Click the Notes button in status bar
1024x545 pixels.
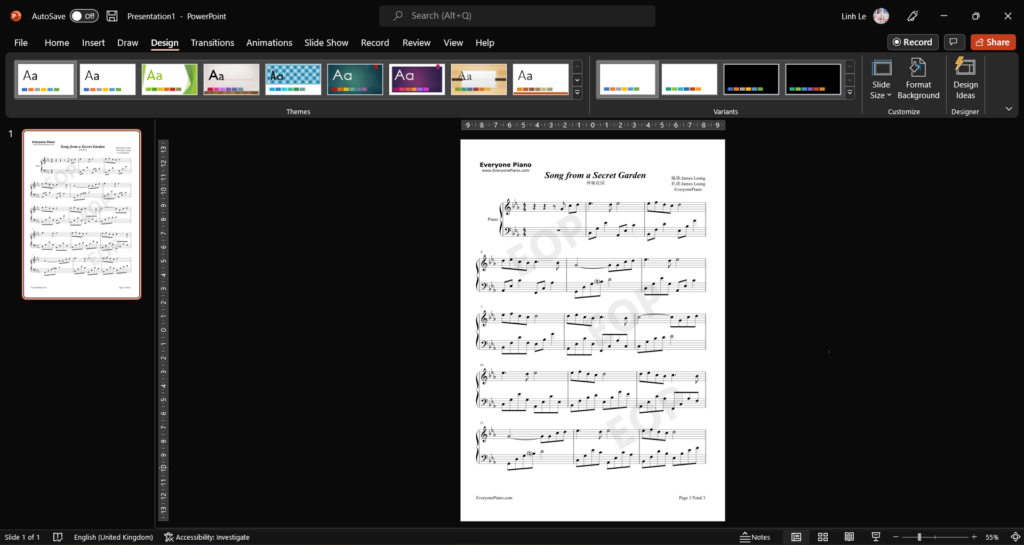pos(755,537)
